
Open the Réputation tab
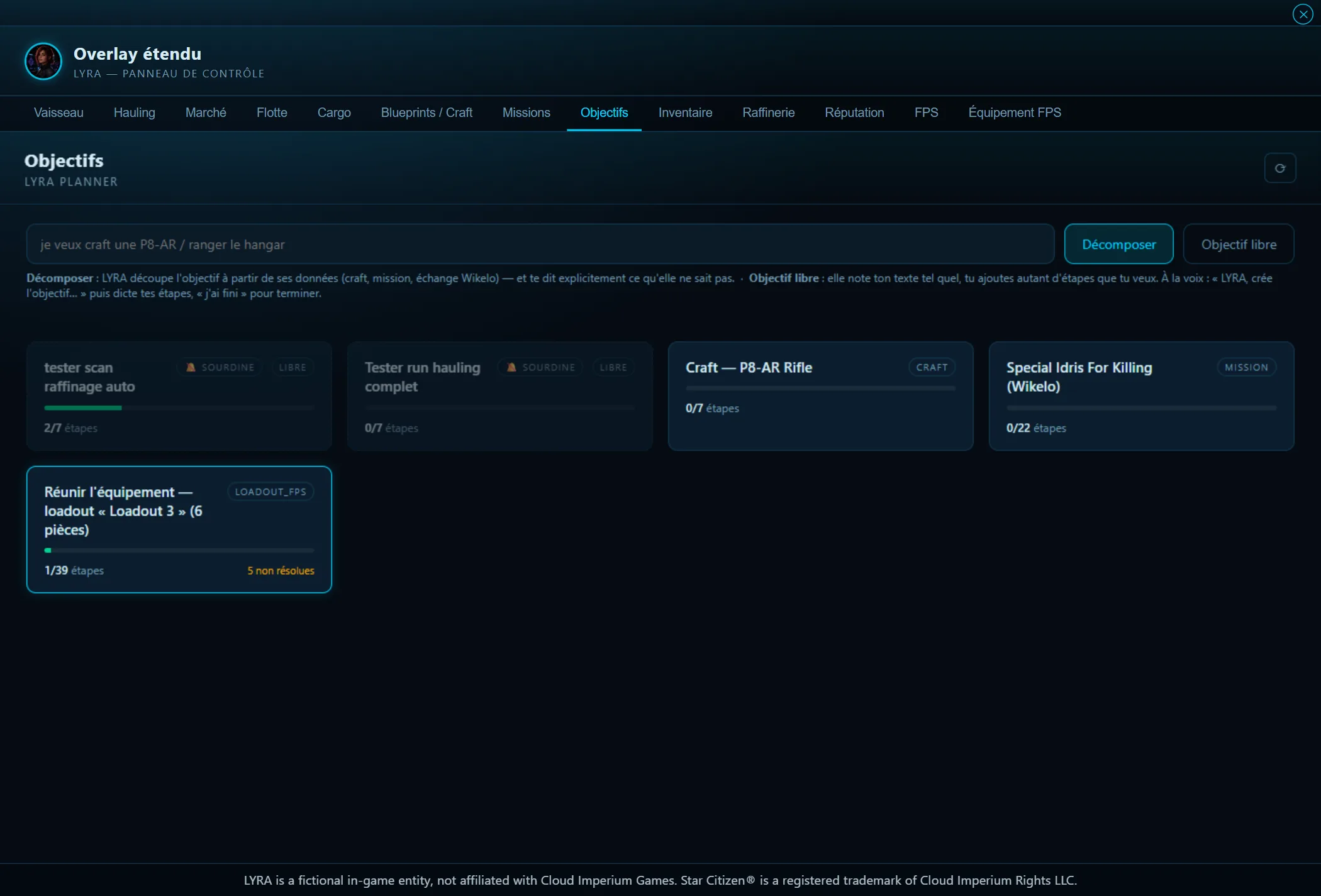pos(854,113)
